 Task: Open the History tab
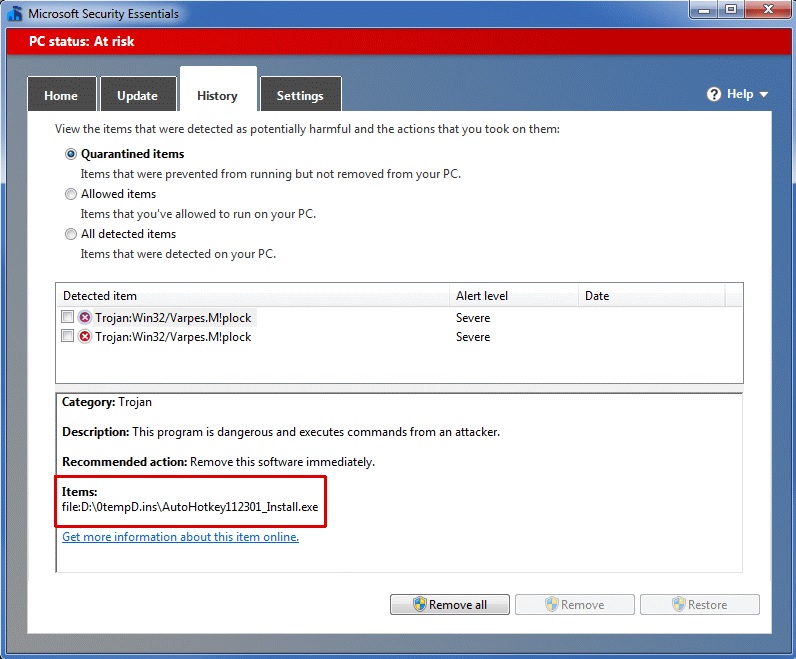[x=218, y=91]
